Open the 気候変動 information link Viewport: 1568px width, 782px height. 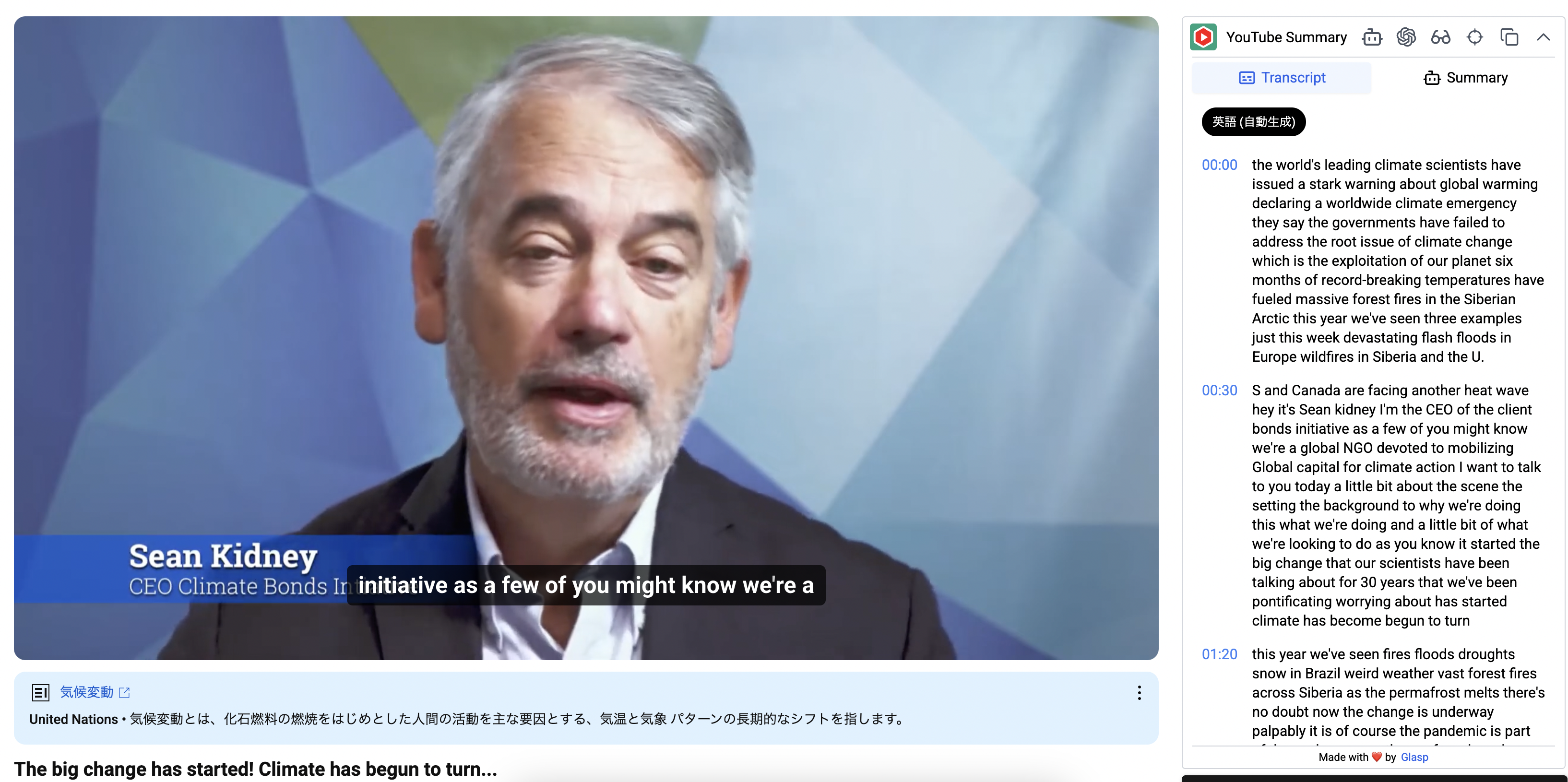(86, 692)
